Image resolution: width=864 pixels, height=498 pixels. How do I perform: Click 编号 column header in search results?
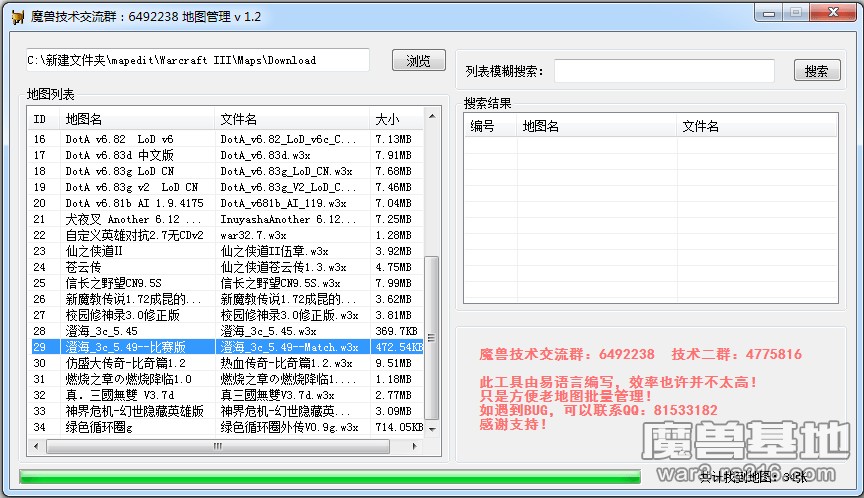(x=489, y=126)
